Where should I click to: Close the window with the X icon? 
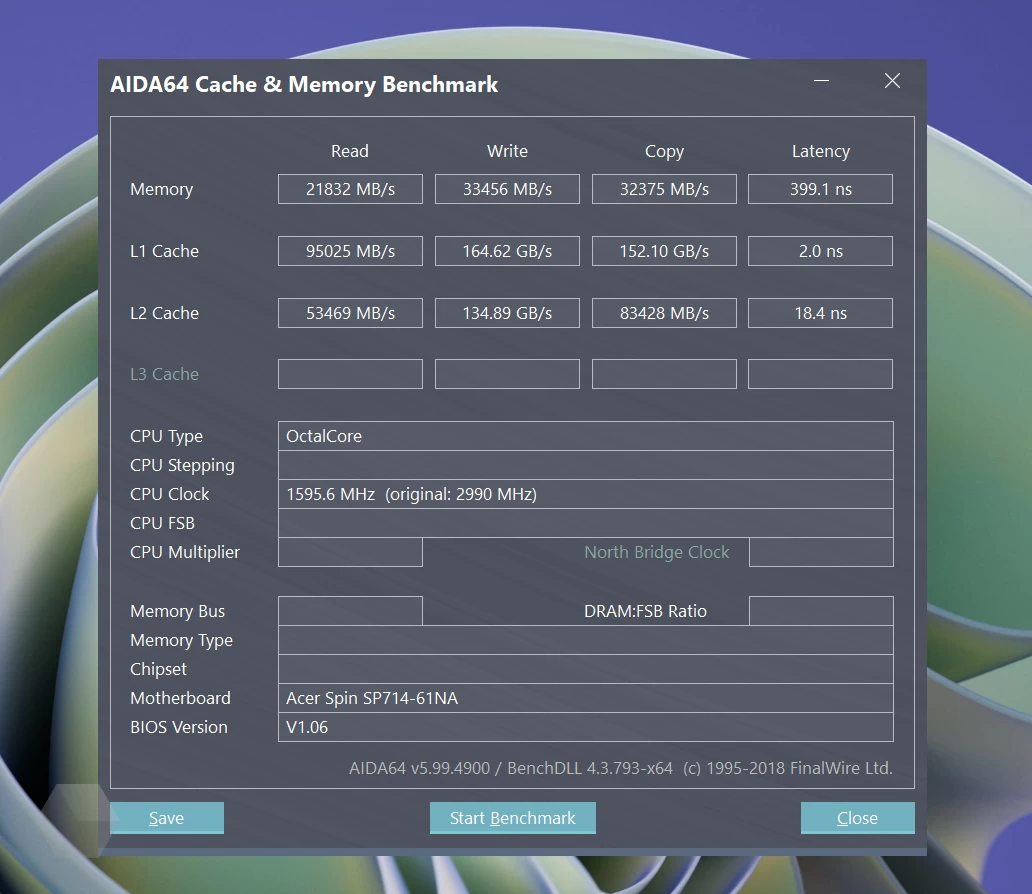point(892,81)
